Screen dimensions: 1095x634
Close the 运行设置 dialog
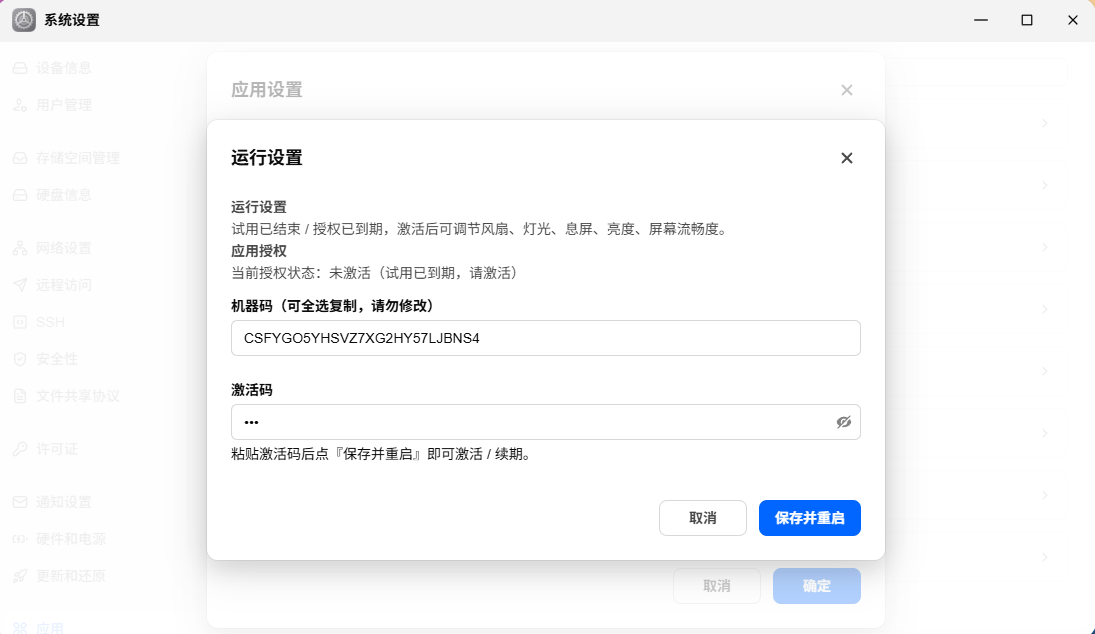pos(846,158)
